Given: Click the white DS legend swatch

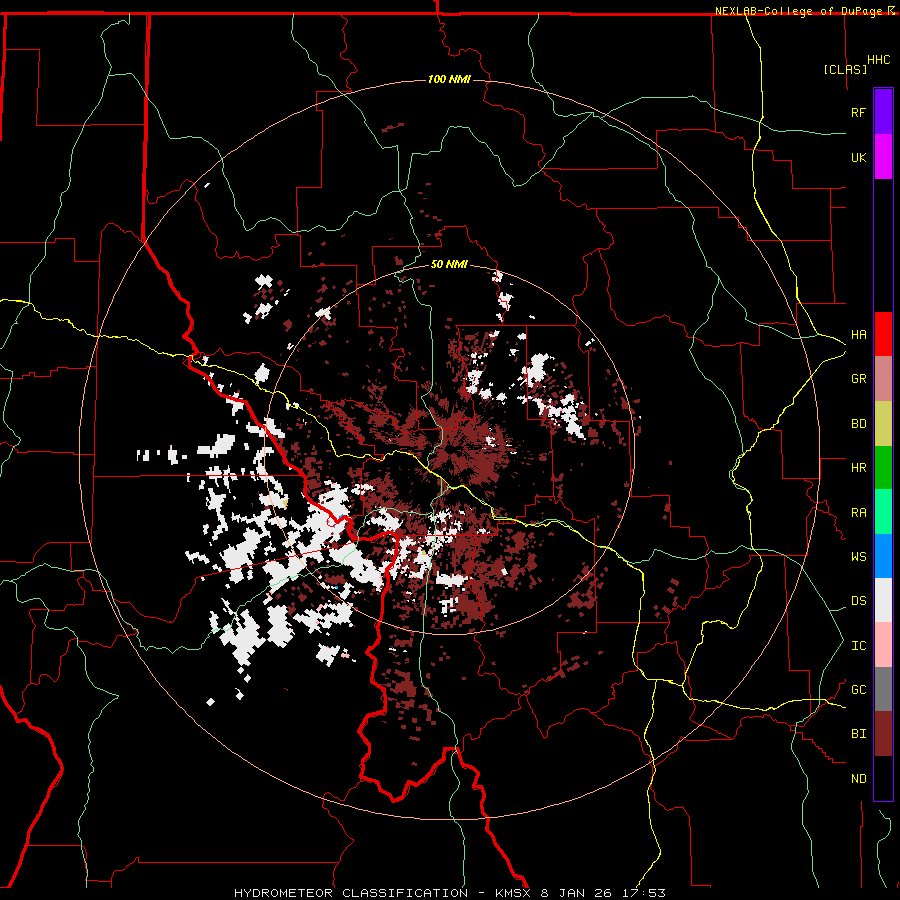Looking at the screenshot, I should click(x=883, y=600).
